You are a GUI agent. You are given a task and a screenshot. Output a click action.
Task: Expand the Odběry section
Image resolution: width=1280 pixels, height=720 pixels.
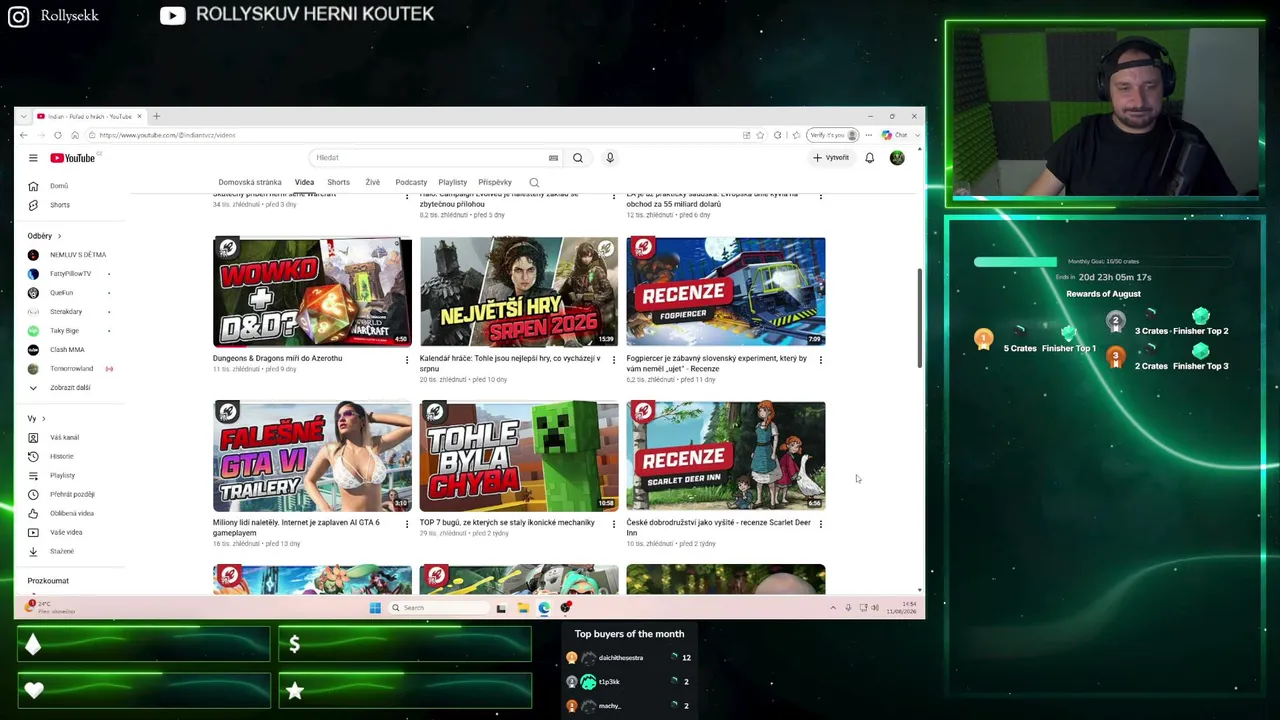44,236
